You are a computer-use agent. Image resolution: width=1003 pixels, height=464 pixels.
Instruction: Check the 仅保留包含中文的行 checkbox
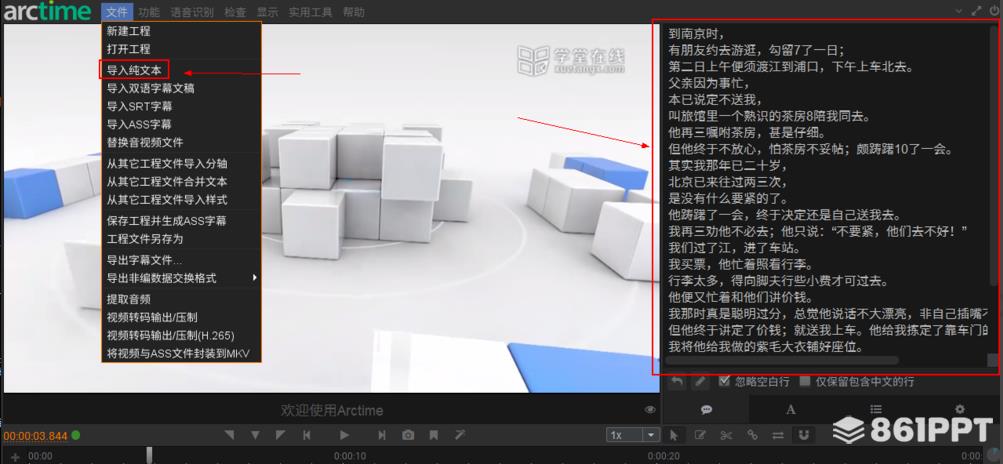805,381
